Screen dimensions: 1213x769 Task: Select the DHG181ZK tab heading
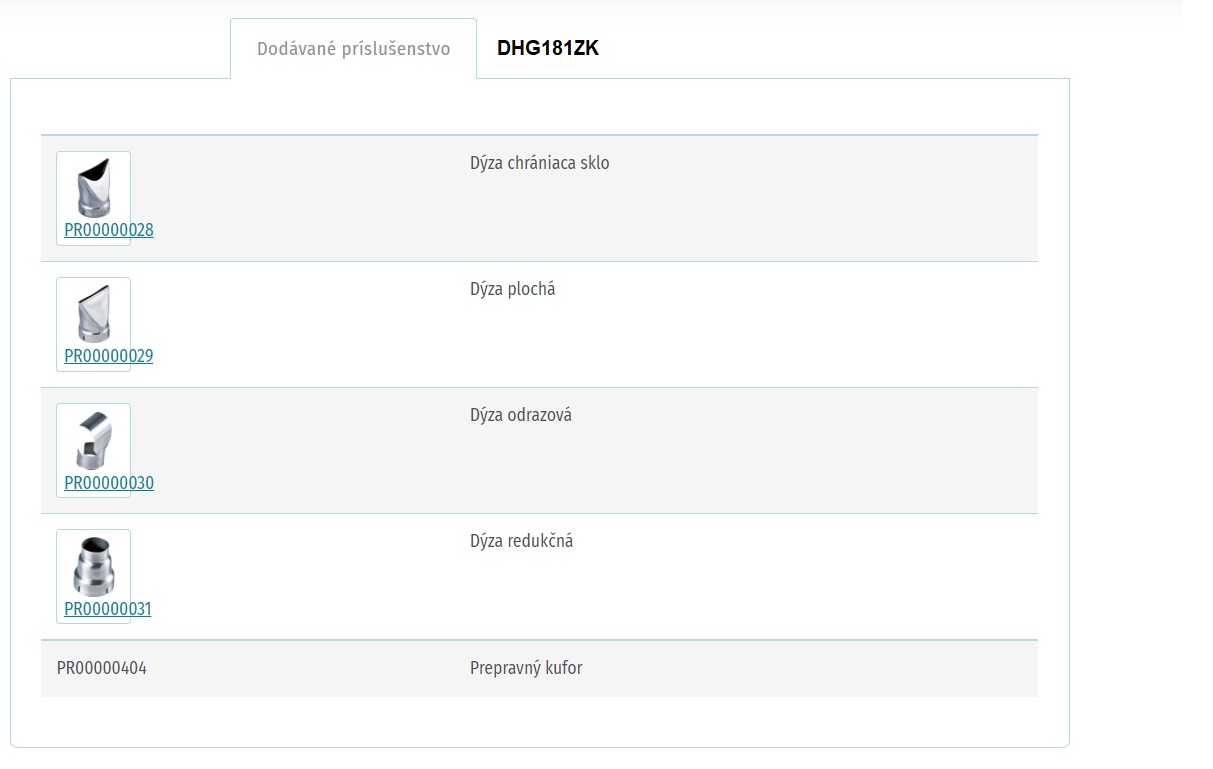pos(548,48)
